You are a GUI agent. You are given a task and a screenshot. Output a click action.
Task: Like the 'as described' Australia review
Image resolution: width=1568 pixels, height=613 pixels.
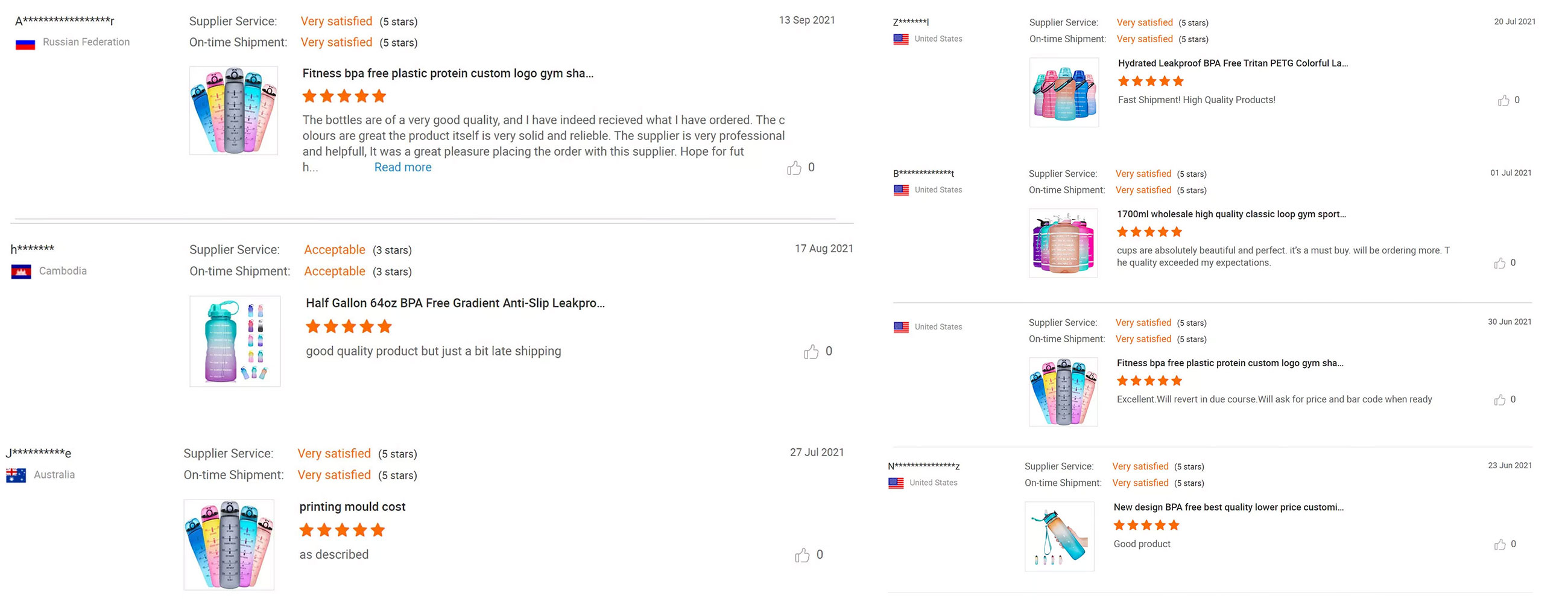point(802,555)
